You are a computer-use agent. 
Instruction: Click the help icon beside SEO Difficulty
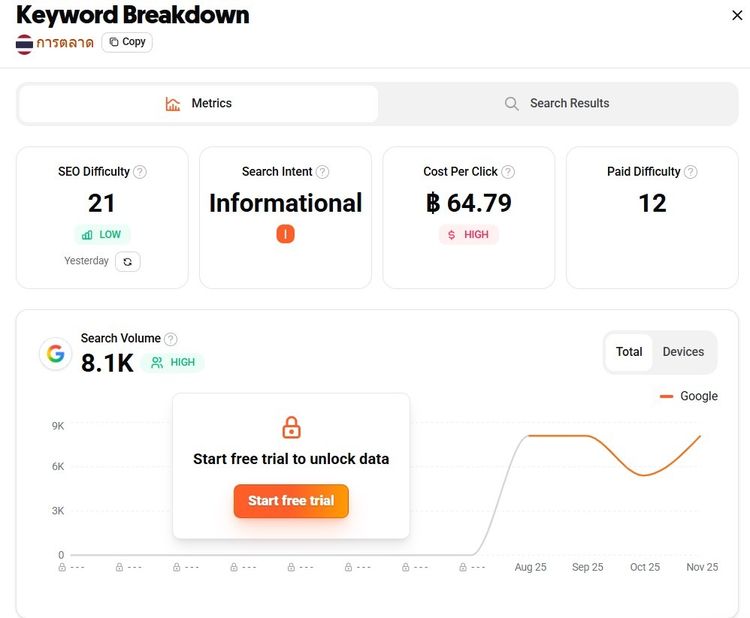pos(140,172)
